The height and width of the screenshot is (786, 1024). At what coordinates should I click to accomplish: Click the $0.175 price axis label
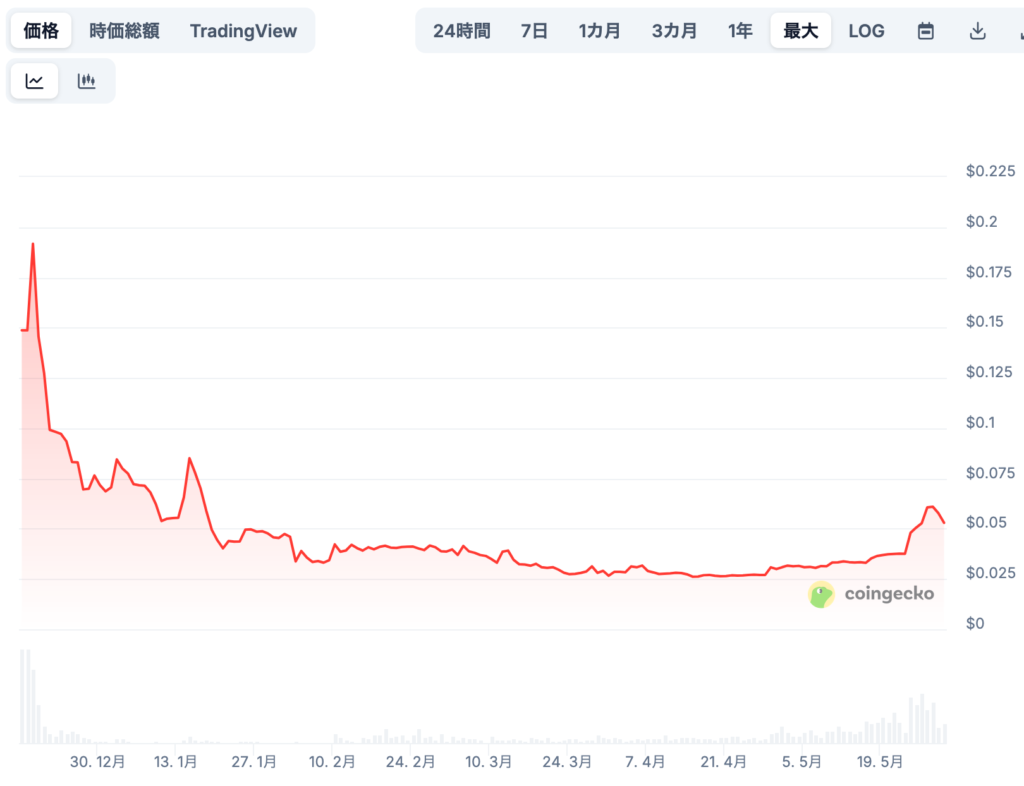[989, 272]
